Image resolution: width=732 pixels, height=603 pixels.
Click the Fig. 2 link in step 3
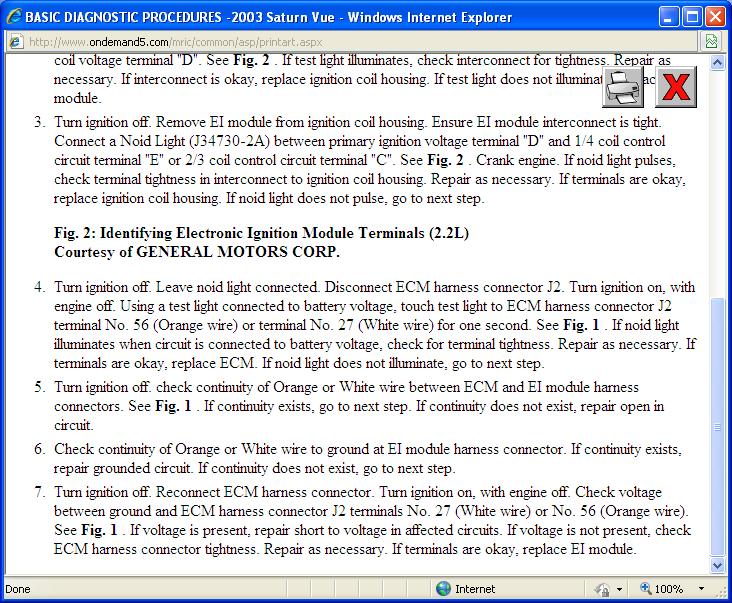[x=445, y=161]
